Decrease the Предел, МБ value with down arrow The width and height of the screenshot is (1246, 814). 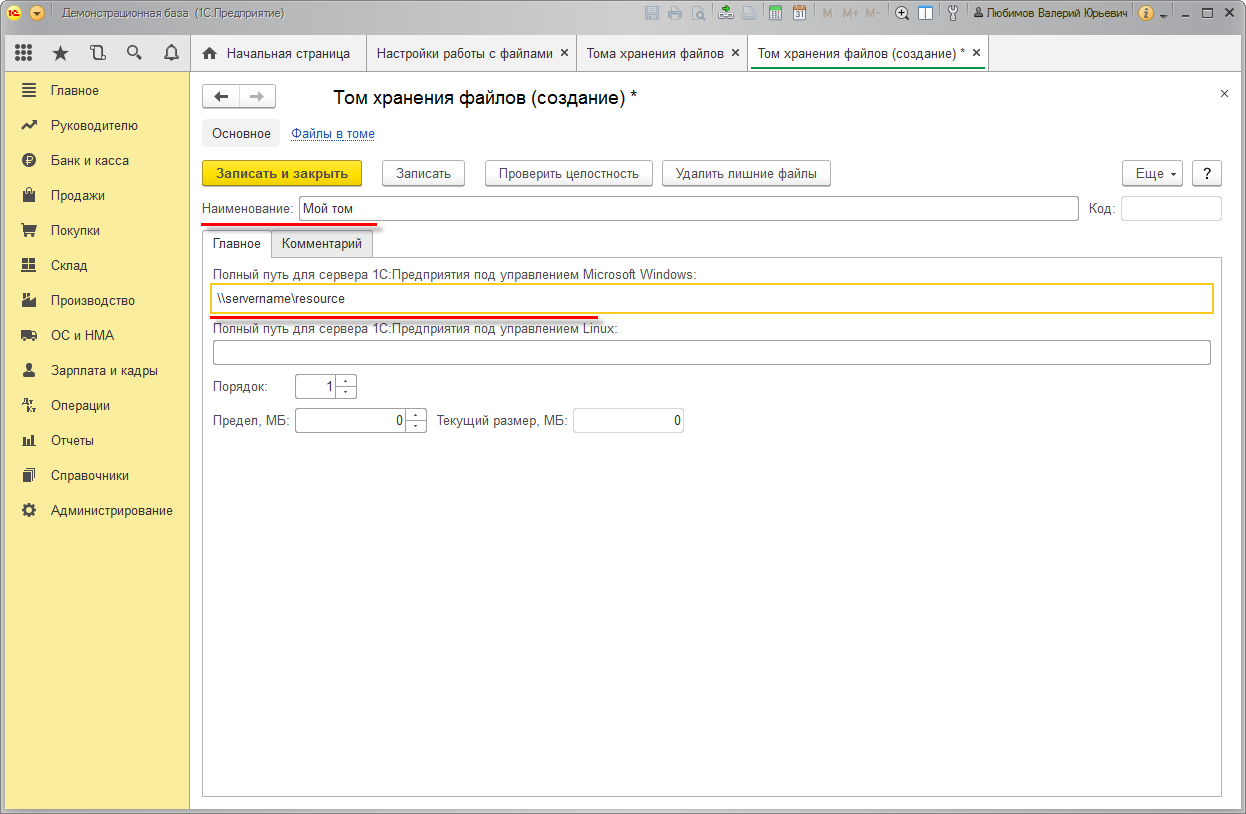click(x=416, y=427)
